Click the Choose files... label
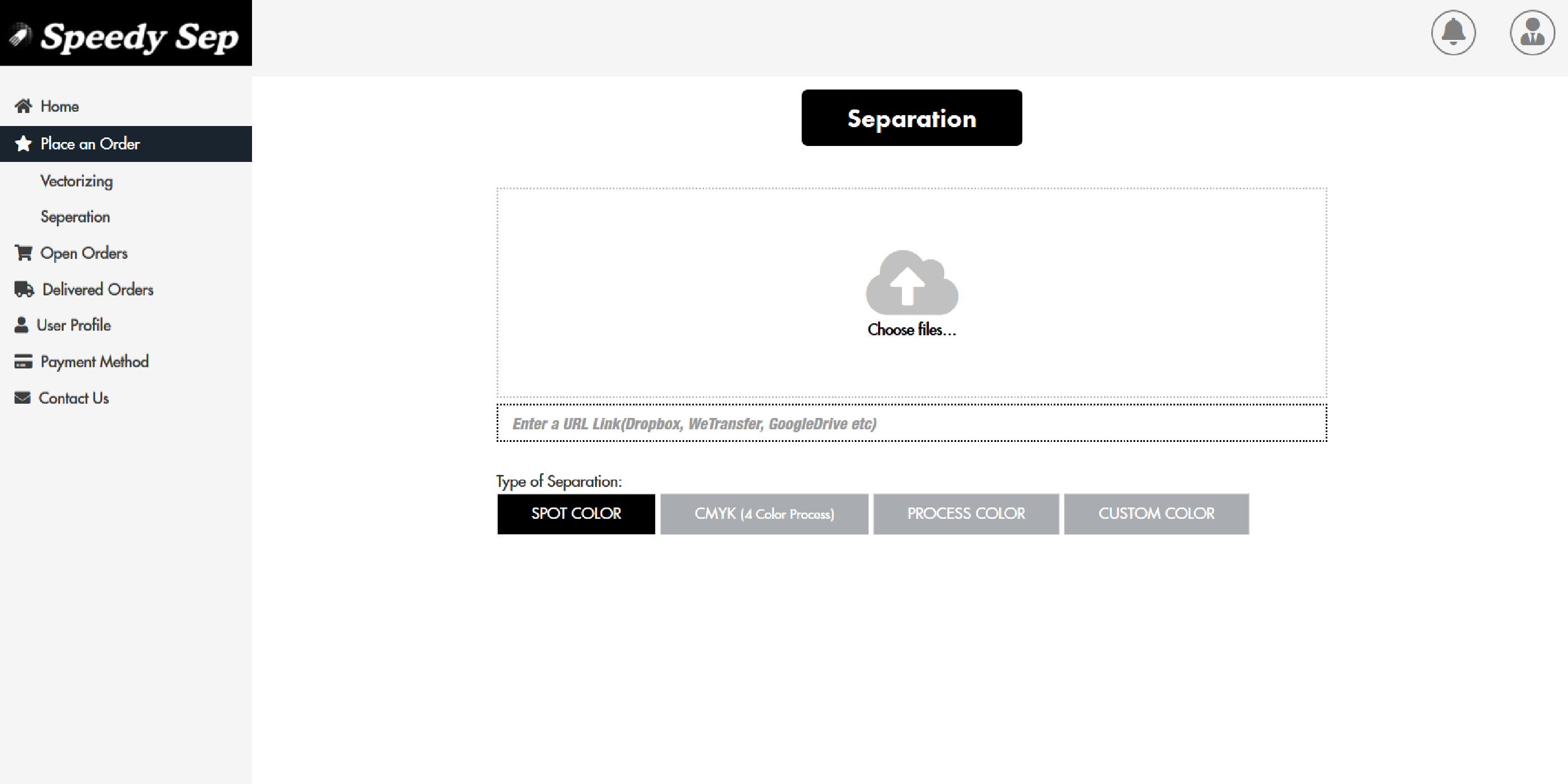This screenshot has height=784, width=1568. click(x=912, y=330)
